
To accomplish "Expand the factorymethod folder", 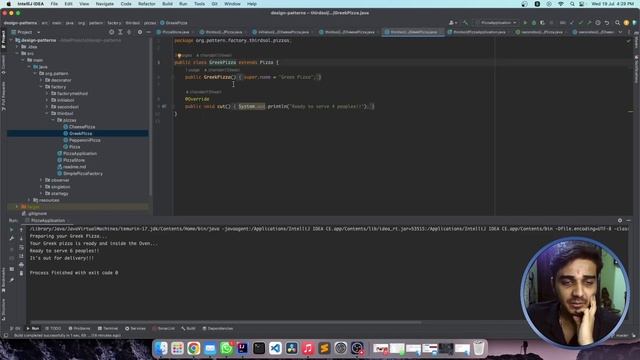I will (47, 93).
